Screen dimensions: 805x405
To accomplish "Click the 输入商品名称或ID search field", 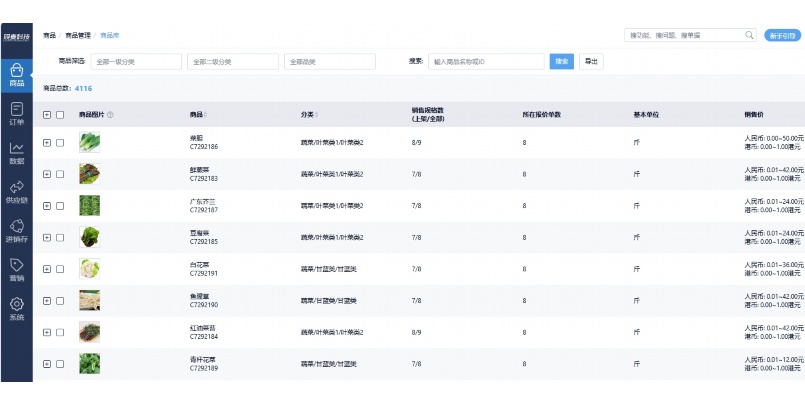I will coord(487,62).
